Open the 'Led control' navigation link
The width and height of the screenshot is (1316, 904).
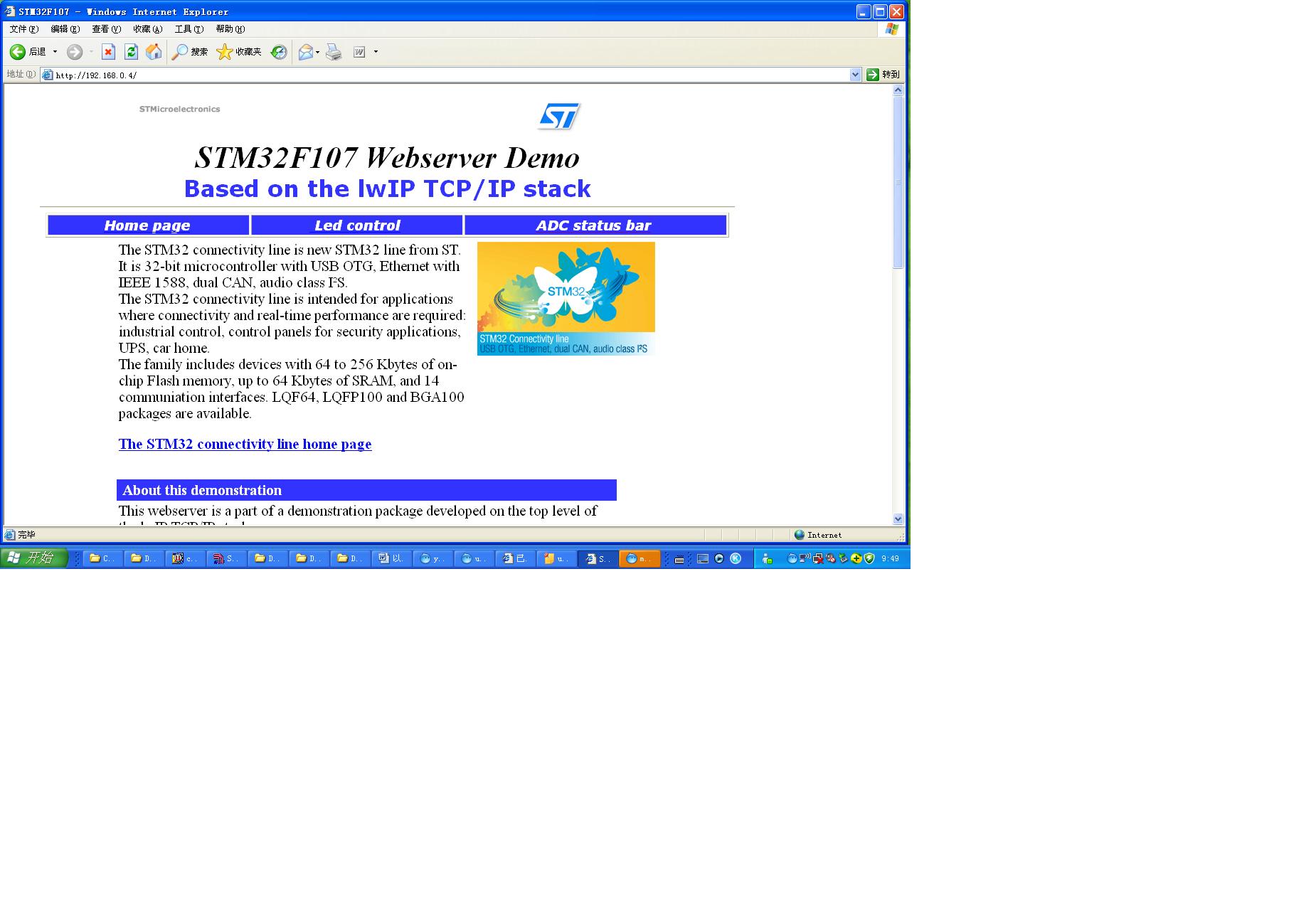[x=357, y=225]
